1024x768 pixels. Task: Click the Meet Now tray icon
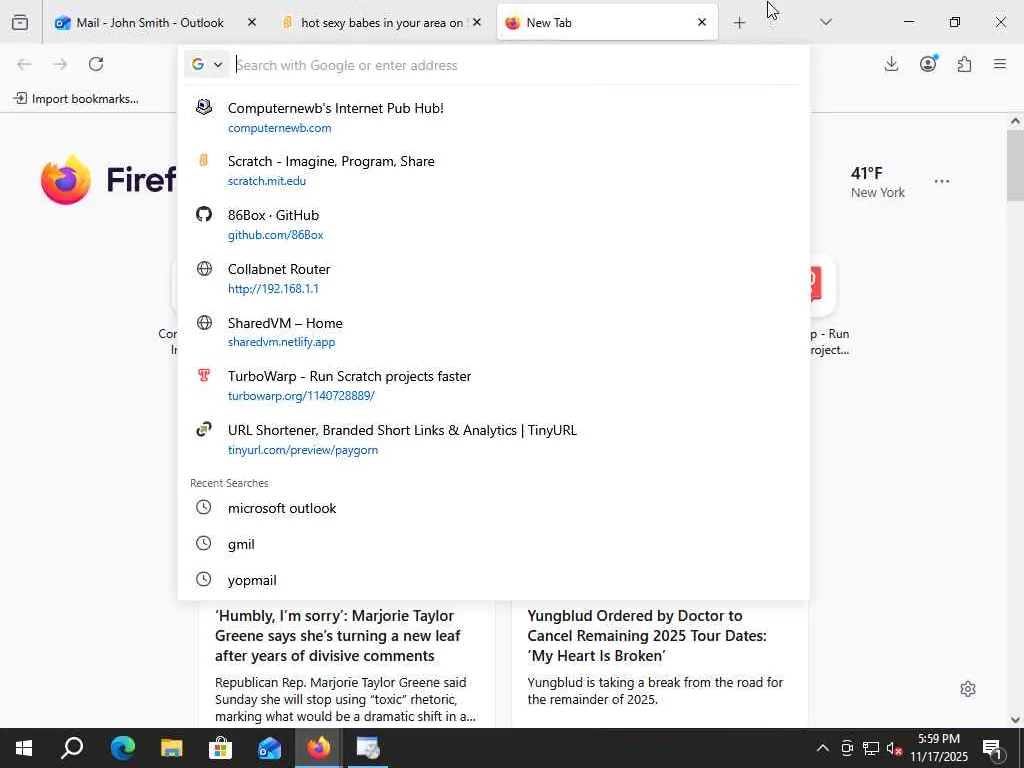point(847,748)
